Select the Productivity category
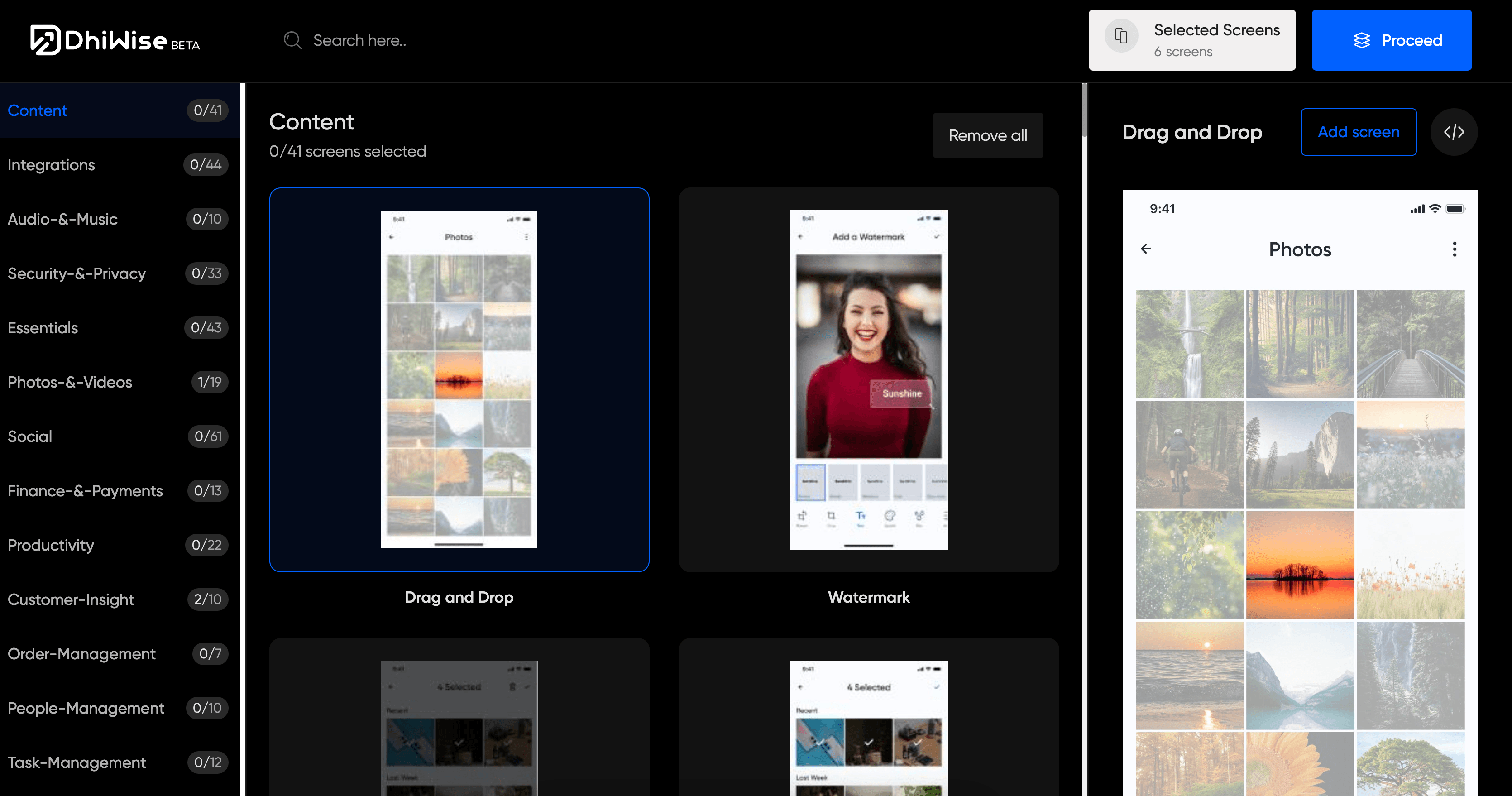The height and width of the screenshot is (796, 1512). point(120,545)
